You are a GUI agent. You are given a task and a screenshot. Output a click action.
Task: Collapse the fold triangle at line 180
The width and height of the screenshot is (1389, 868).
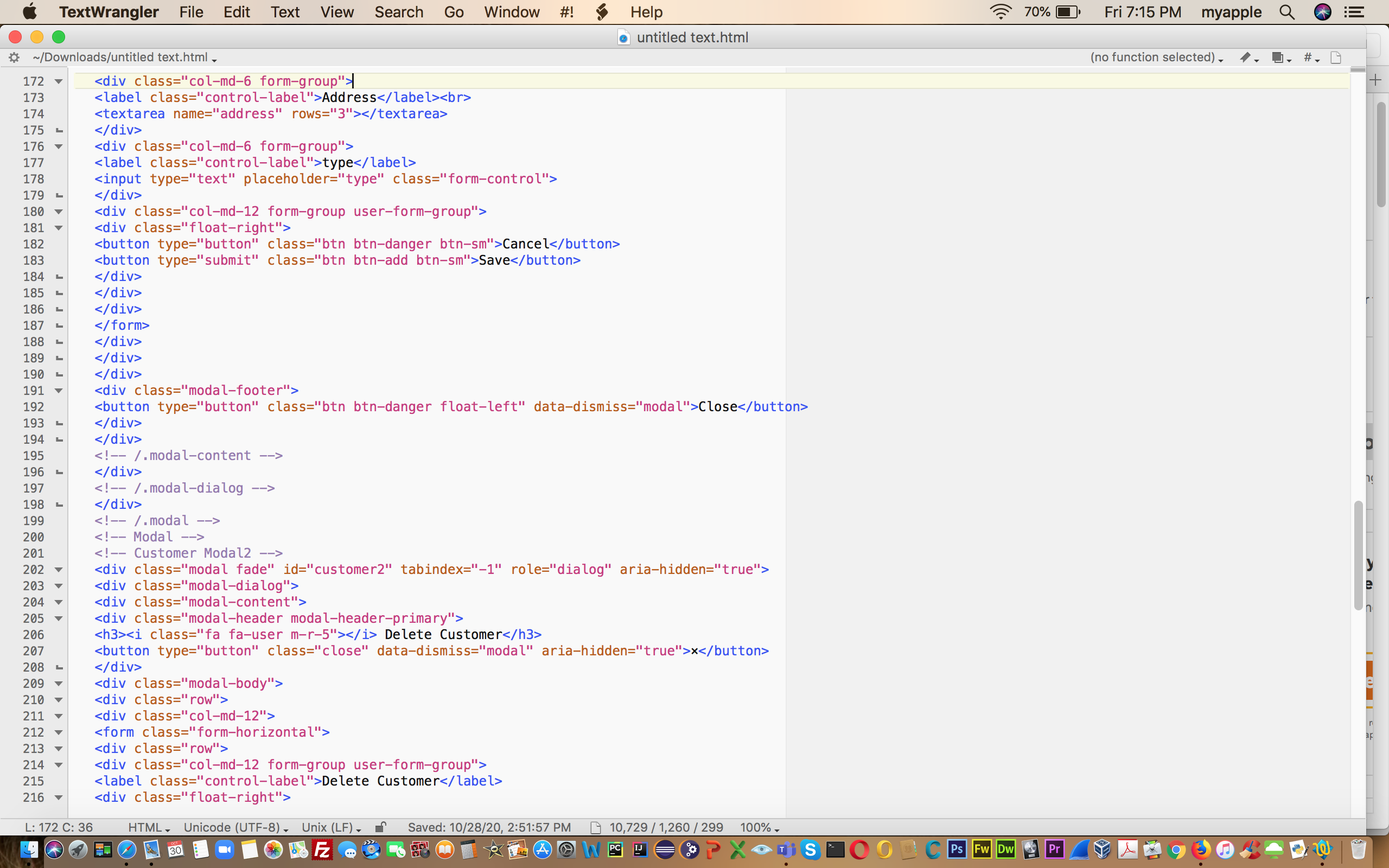59,212
